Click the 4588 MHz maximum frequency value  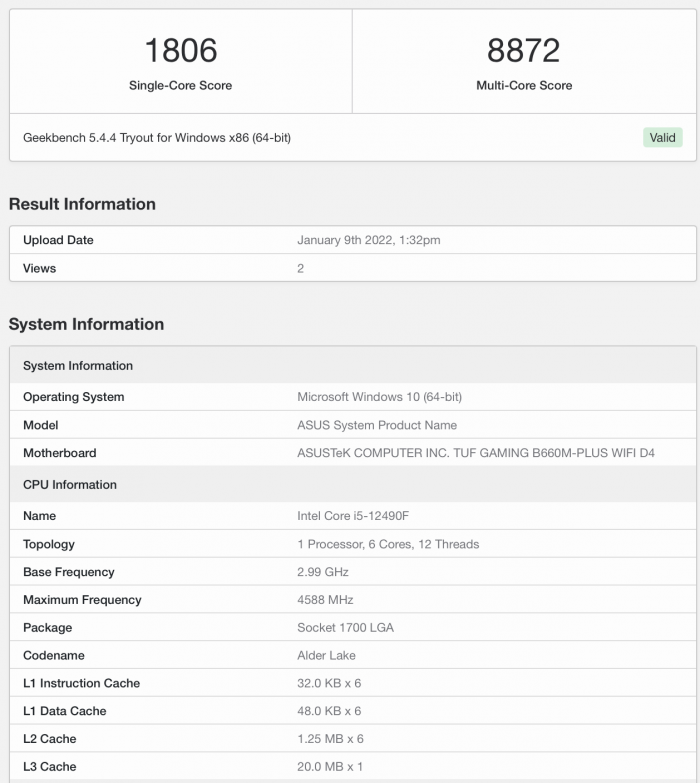[x=325, y=600]
